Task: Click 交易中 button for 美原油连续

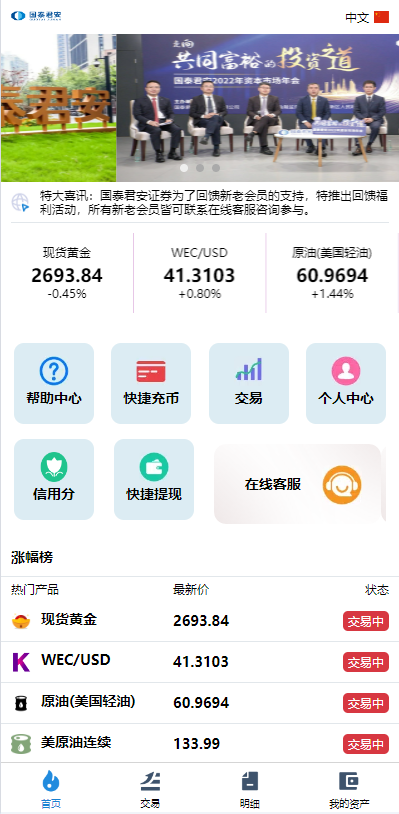Action: pos(366,744)
